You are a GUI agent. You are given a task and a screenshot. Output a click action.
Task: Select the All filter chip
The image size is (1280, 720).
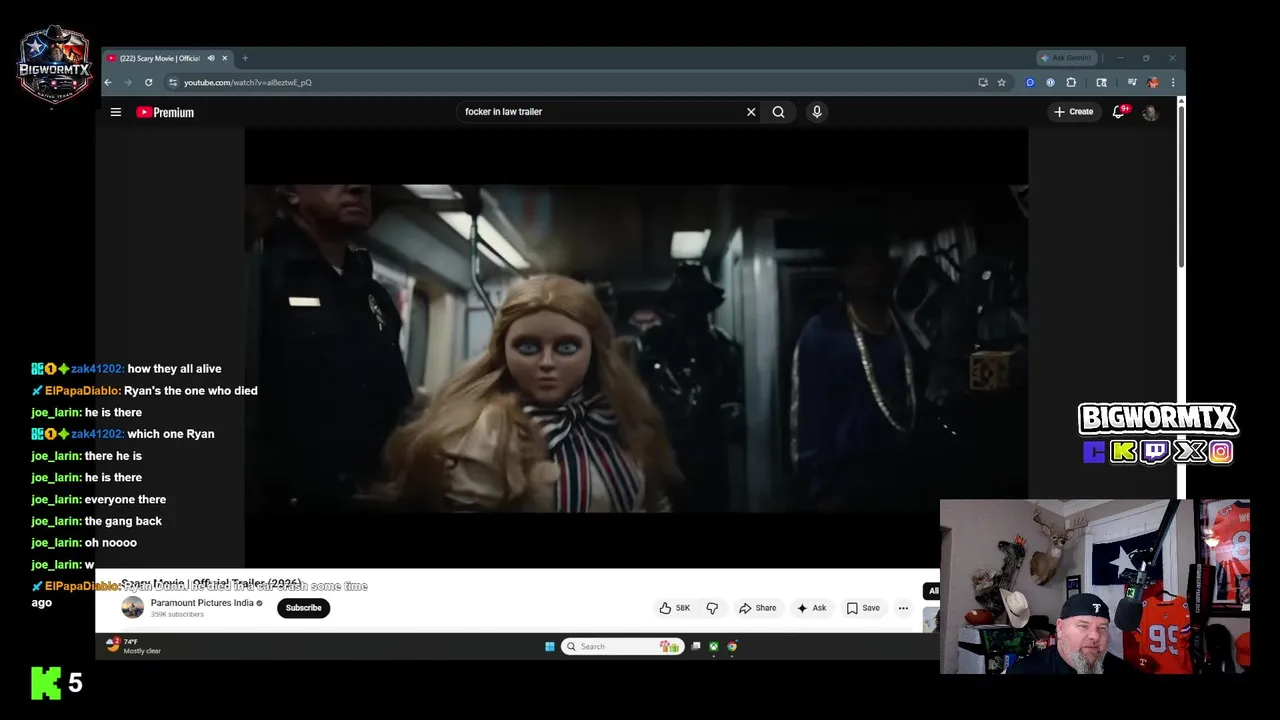[933, 591]
